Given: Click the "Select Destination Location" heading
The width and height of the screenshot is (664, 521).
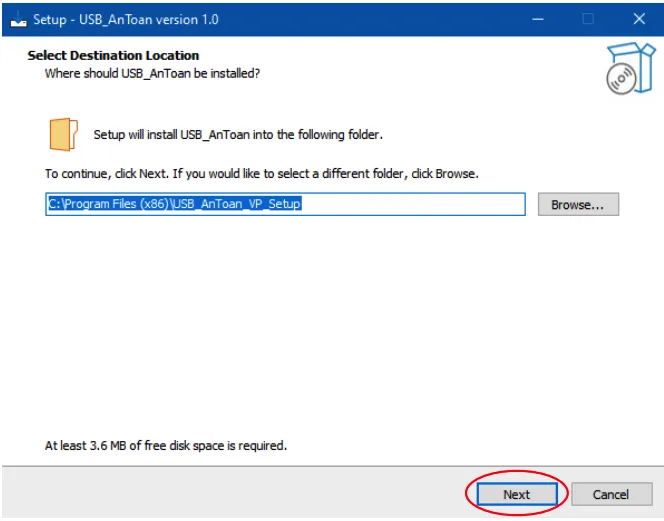Looking at the screenshot, I should [x=113, y=56].
